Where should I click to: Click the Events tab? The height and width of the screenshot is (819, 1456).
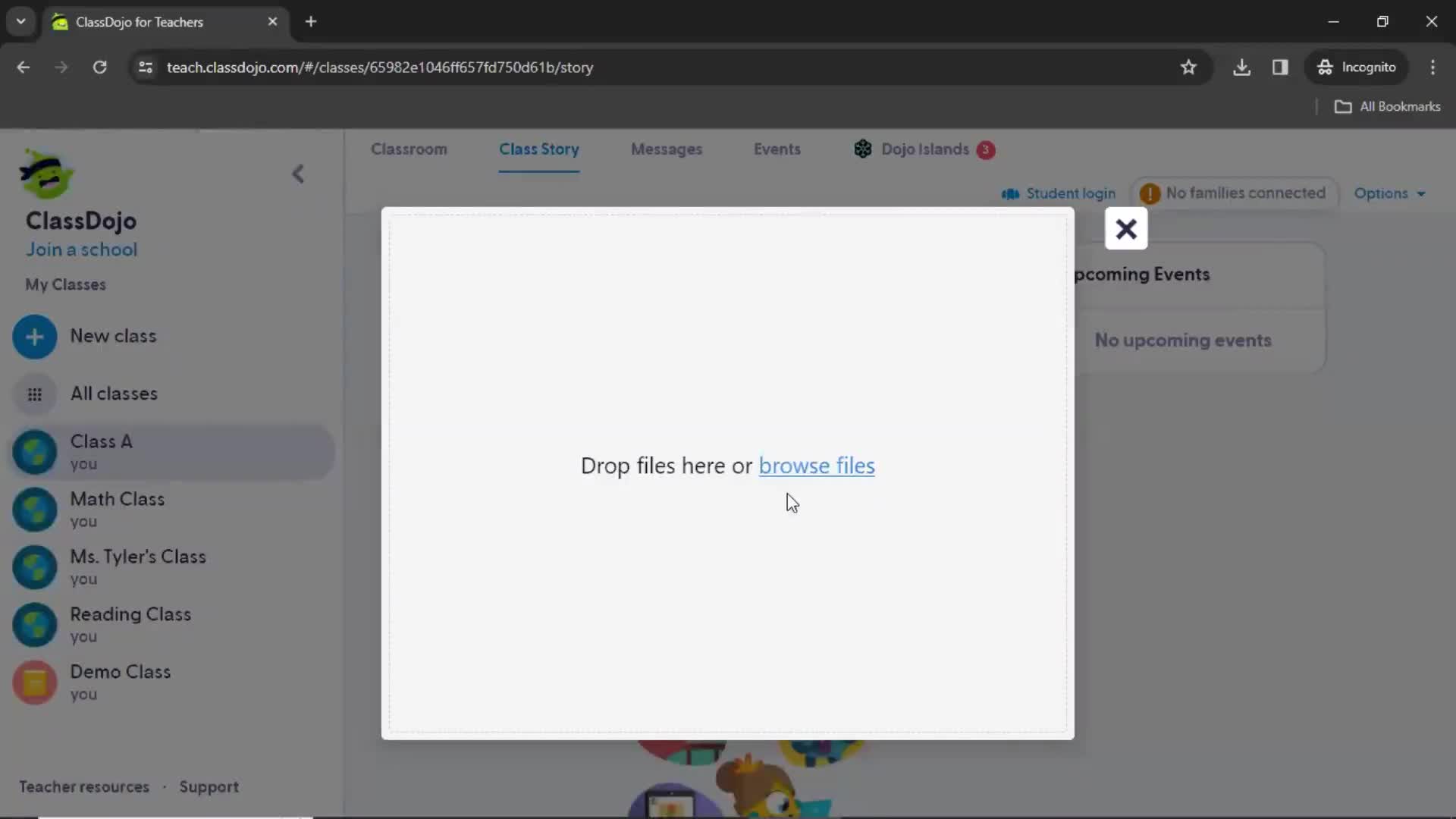(x=777, y=149)
